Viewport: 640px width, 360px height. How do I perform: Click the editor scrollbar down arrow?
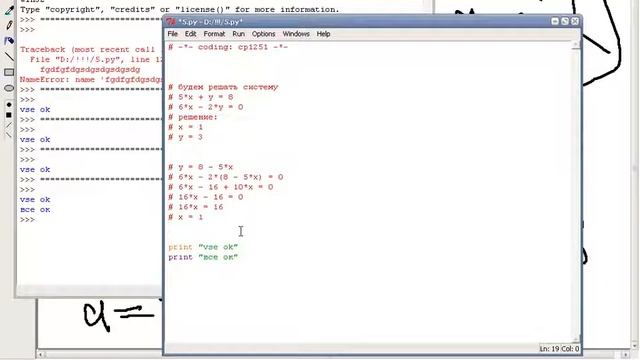(576, 340)
